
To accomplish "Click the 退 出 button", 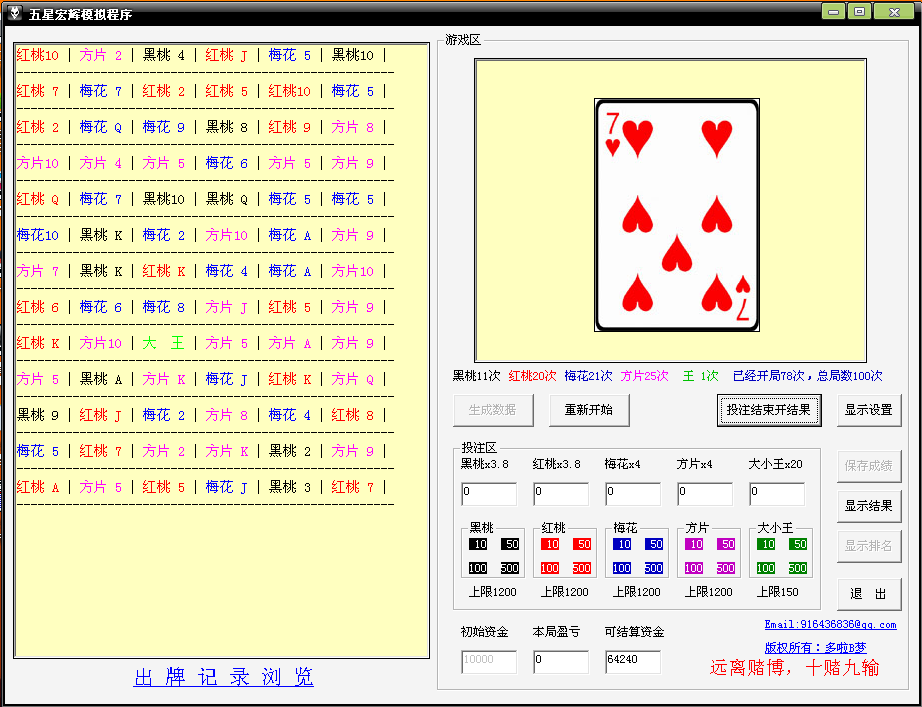I will (869, 594).
